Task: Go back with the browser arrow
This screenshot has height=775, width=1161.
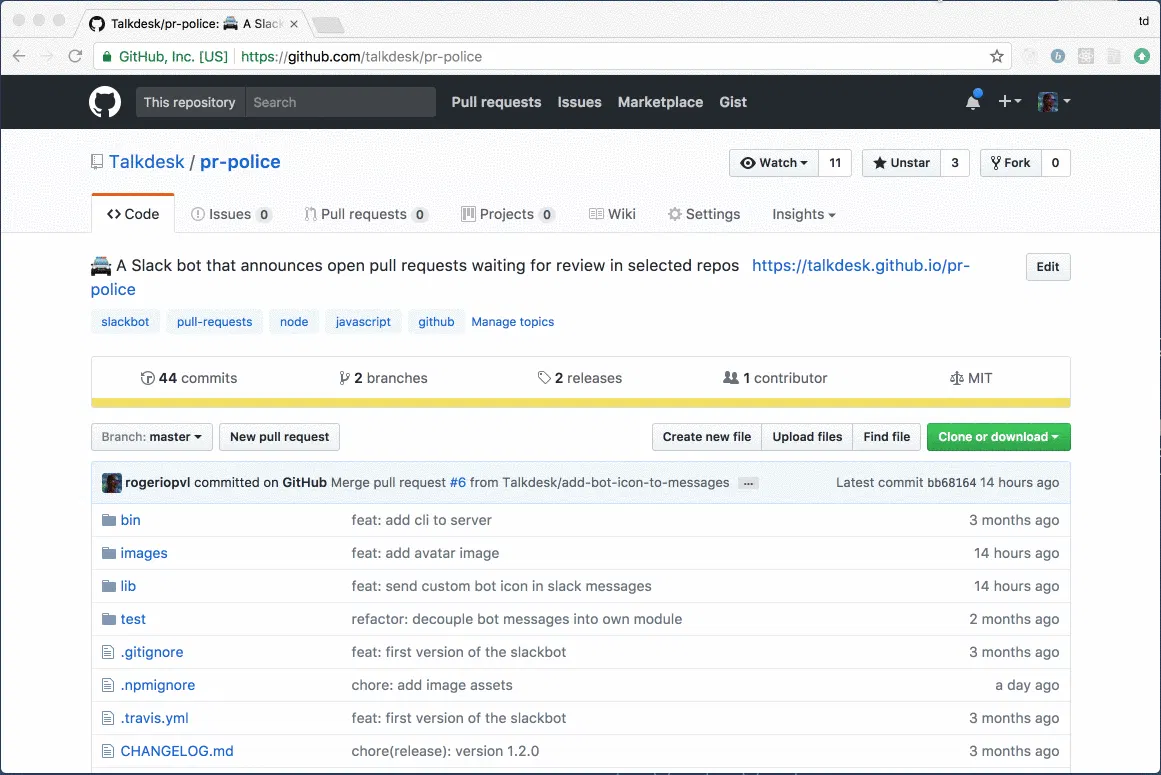Action: pyautogui.click(x=19, y=56)
